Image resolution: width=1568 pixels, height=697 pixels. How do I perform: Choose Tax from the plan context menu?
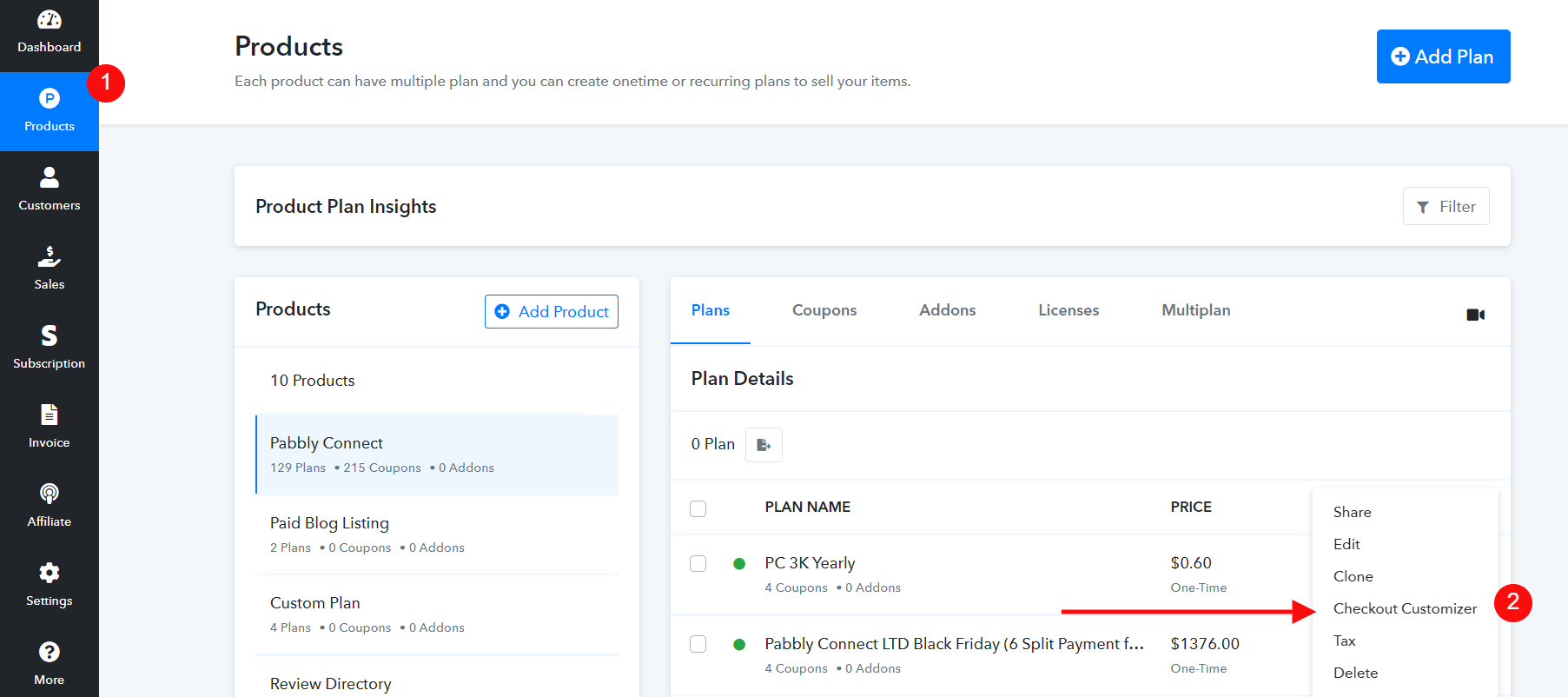click(1345, 641)
